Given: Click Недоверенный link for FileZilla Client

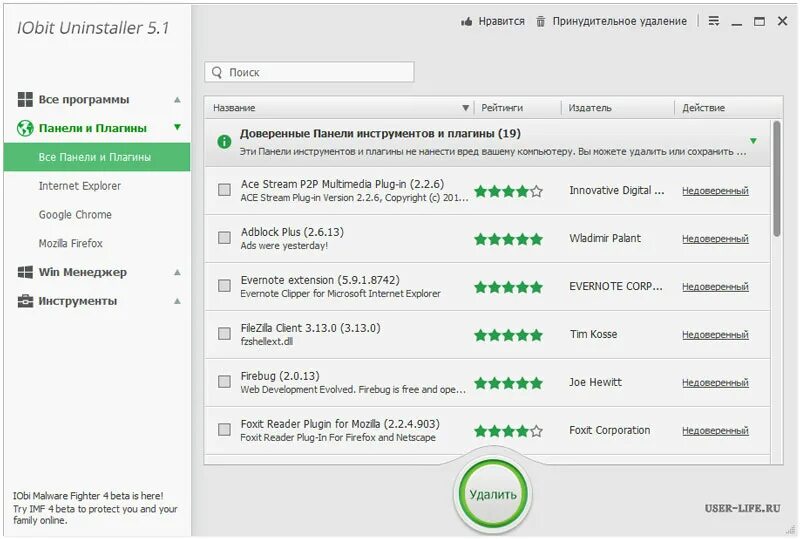Looking at the screenshot, I should click(x=715, y=335).
